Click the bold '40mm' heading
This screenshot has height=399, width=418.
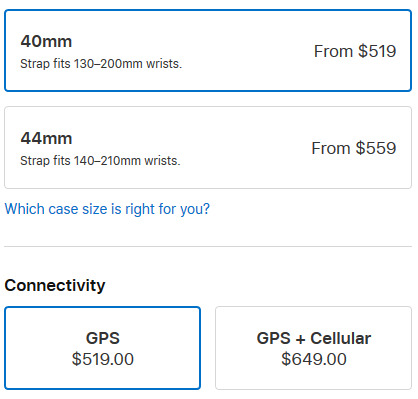coord(46,42)
